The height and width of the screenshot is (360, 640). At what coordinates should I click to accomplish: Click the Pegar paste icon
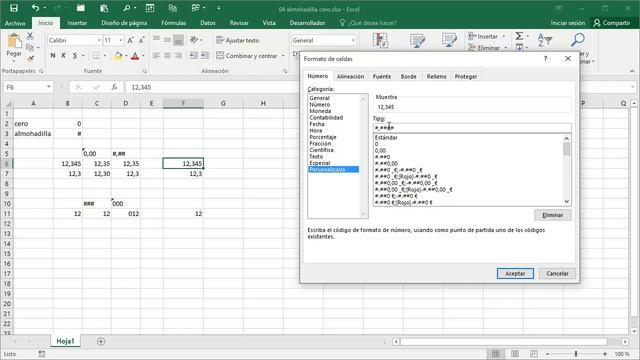pyautogui.click(x=14, y=41)
